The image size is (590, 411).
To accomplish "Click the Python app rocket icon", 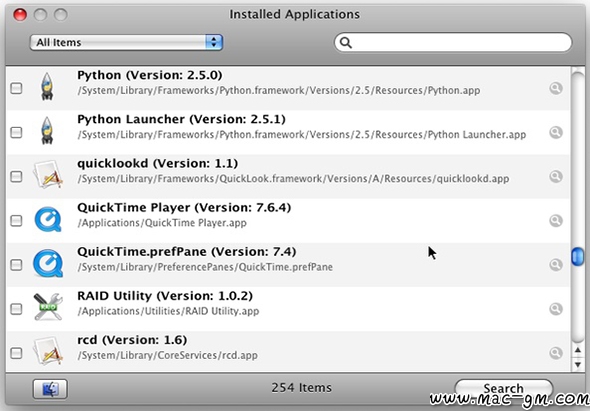I will (x=47, y=87).
